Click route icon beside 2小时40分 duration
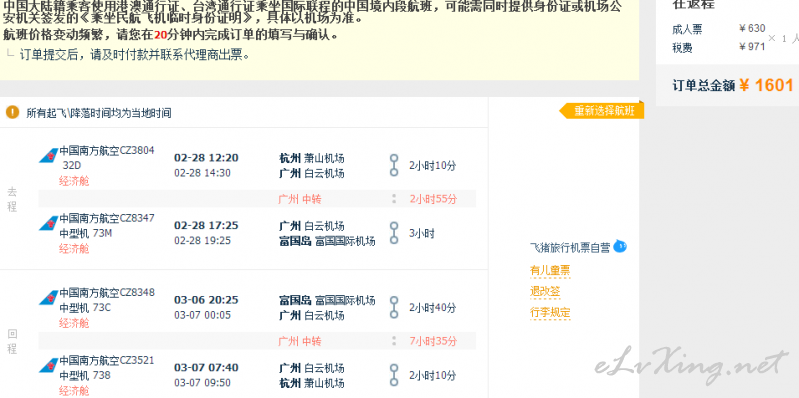 pyautogui.click(x=394, y=307)
